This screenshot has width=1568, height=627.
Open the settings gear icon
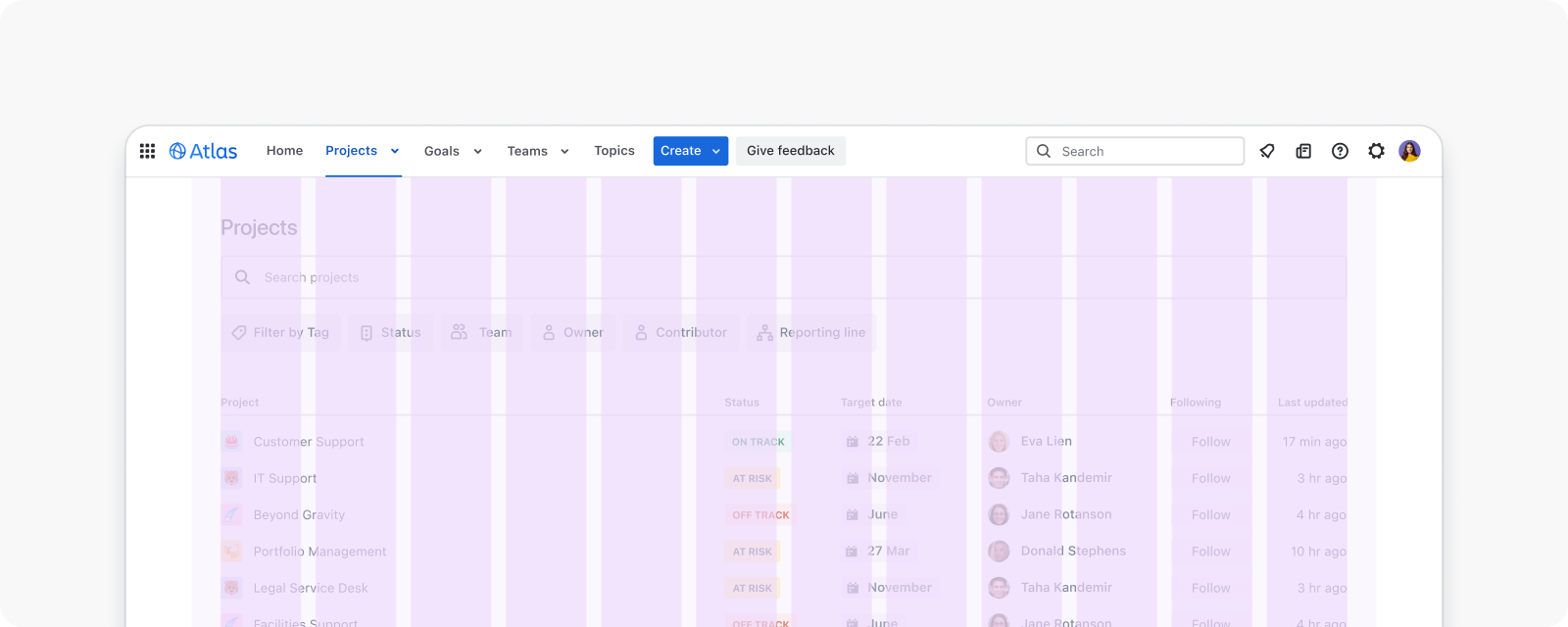[x=1376, y=151]
